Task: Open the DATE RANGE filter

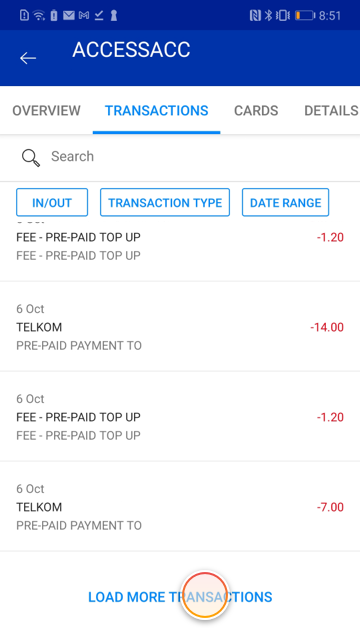Action: (285, 202)
